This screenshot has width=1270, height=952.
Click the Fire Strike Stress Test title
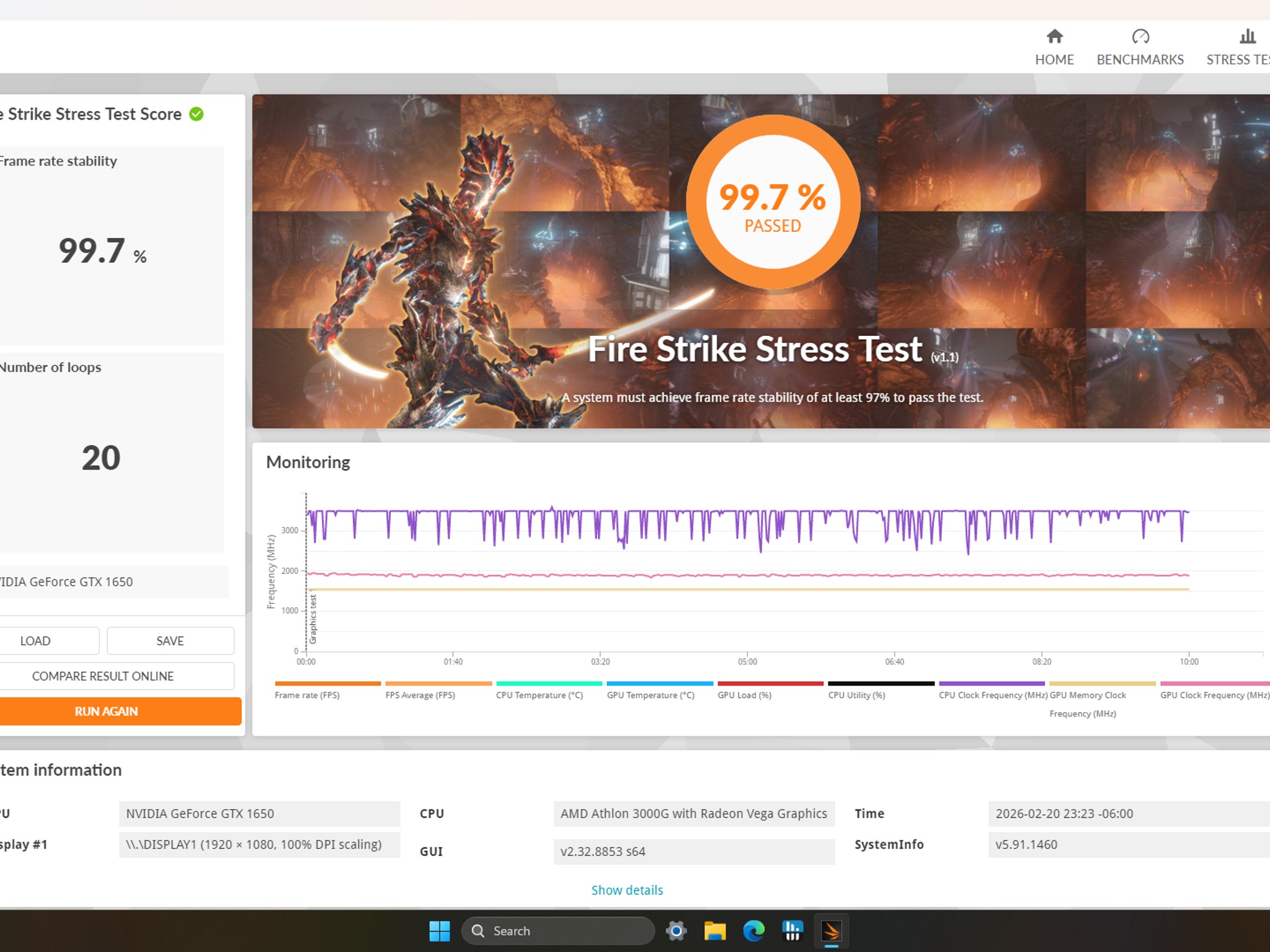pos(755,349)
